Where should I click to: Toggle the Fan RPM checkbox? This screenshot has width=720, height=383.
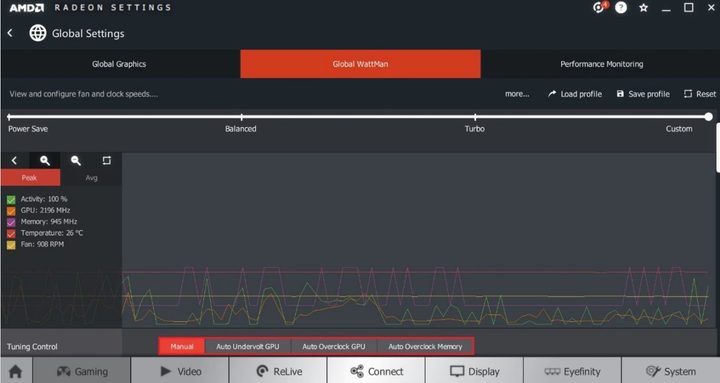(11, 245)
